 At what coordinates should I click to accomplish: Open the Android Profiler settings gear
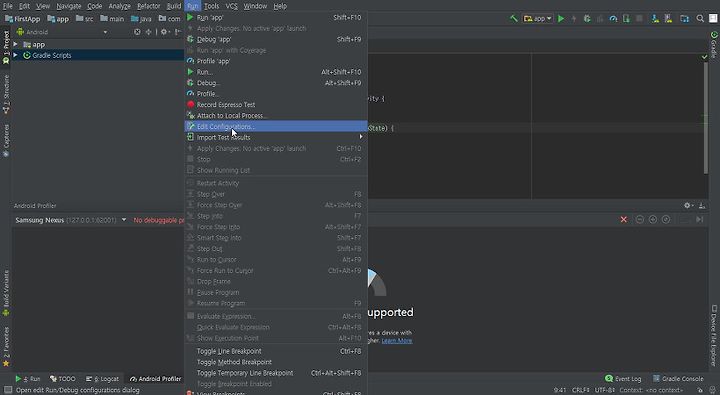click(x=688, y=206)
